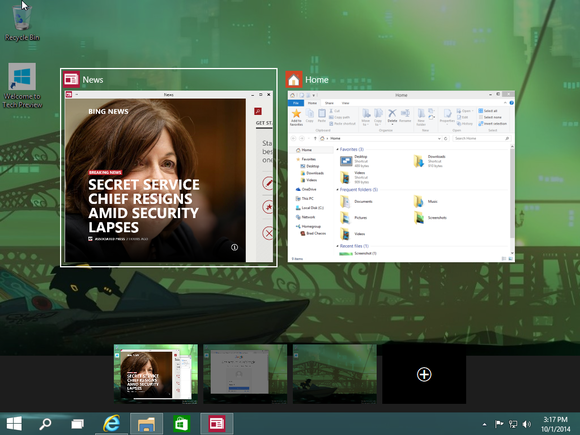Click Invert selection in the Select group

[492, 124]
